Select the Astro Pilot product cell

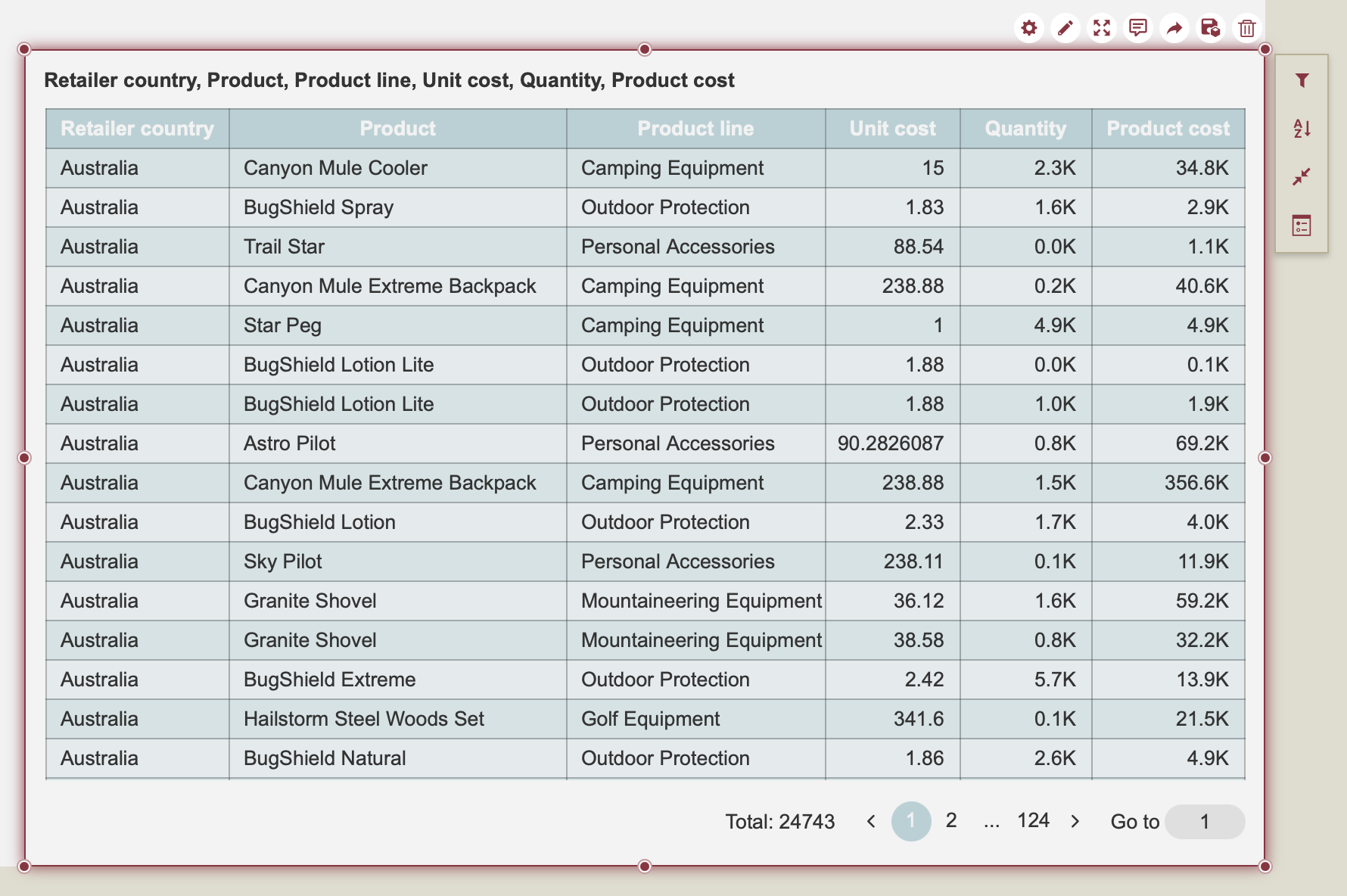(290, 443)
